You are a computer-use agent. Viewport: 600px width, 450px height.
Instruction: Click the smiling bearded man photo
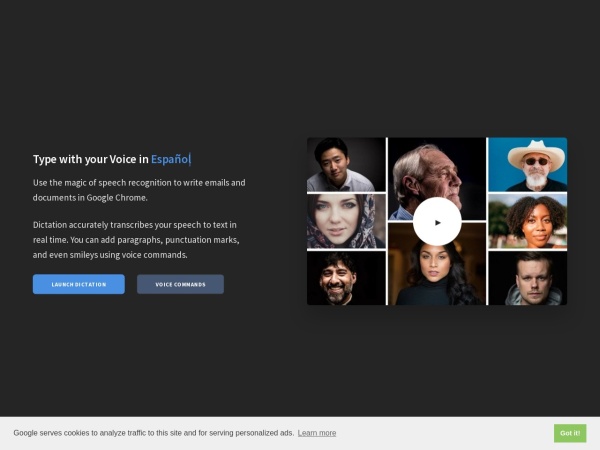(346, 278)
